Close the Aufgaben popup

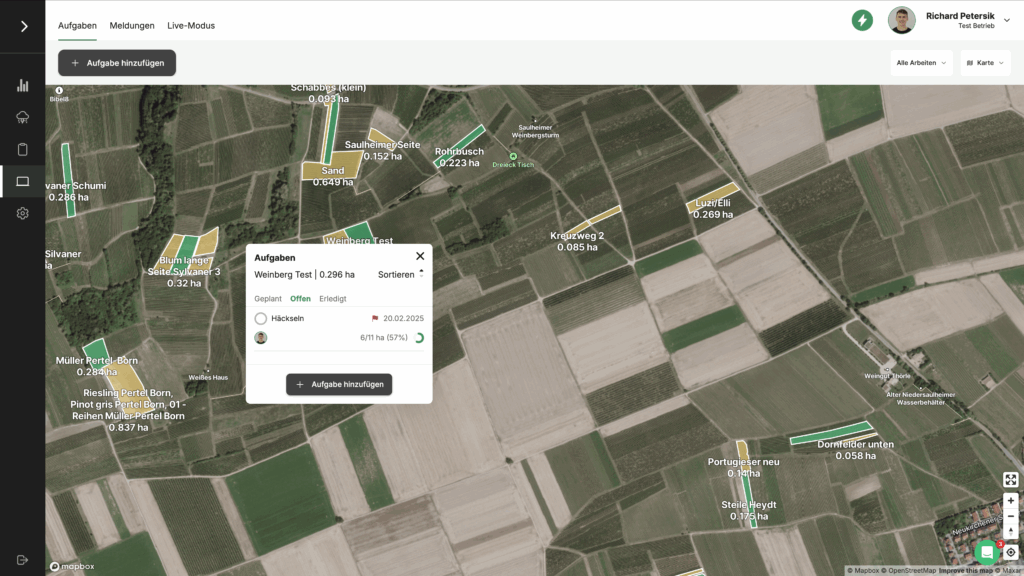(x=420, y=256)
